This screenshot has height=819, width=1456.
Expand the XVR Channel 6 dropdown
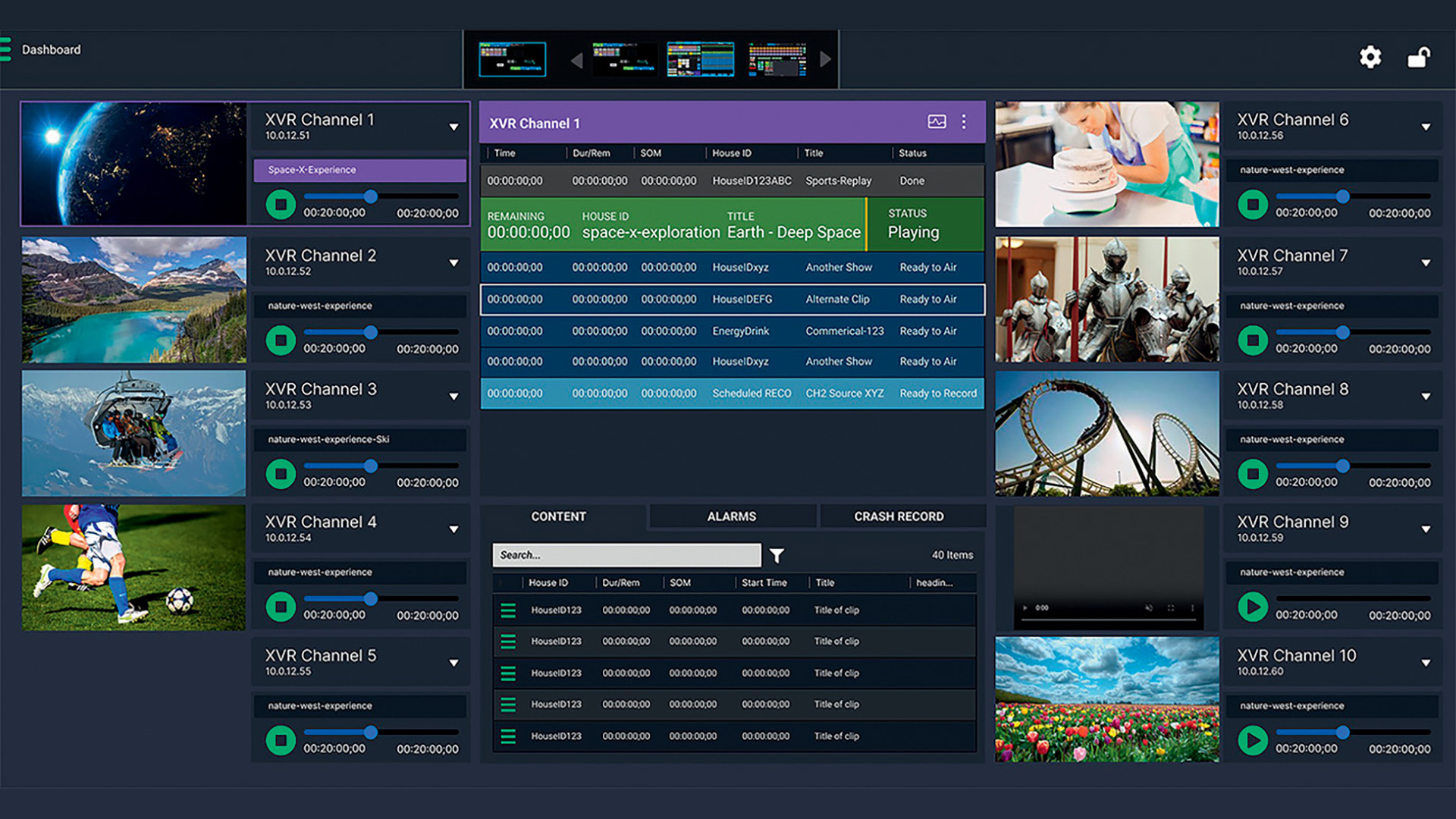1426,127
